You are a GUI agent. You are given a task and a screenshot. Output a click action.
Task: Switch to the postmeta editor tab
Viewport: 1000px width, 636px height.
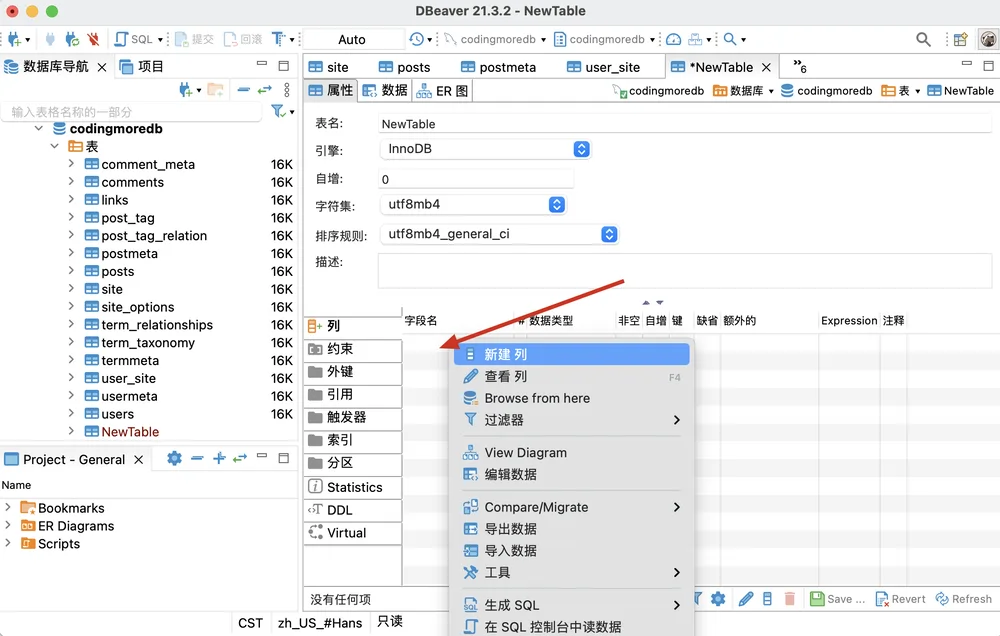[498, 67]
